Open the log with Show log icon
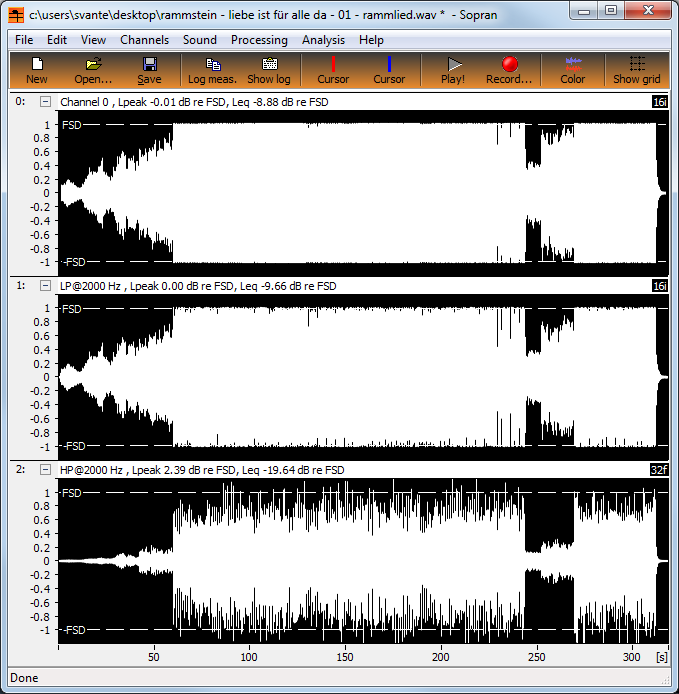 click(269, 70)
